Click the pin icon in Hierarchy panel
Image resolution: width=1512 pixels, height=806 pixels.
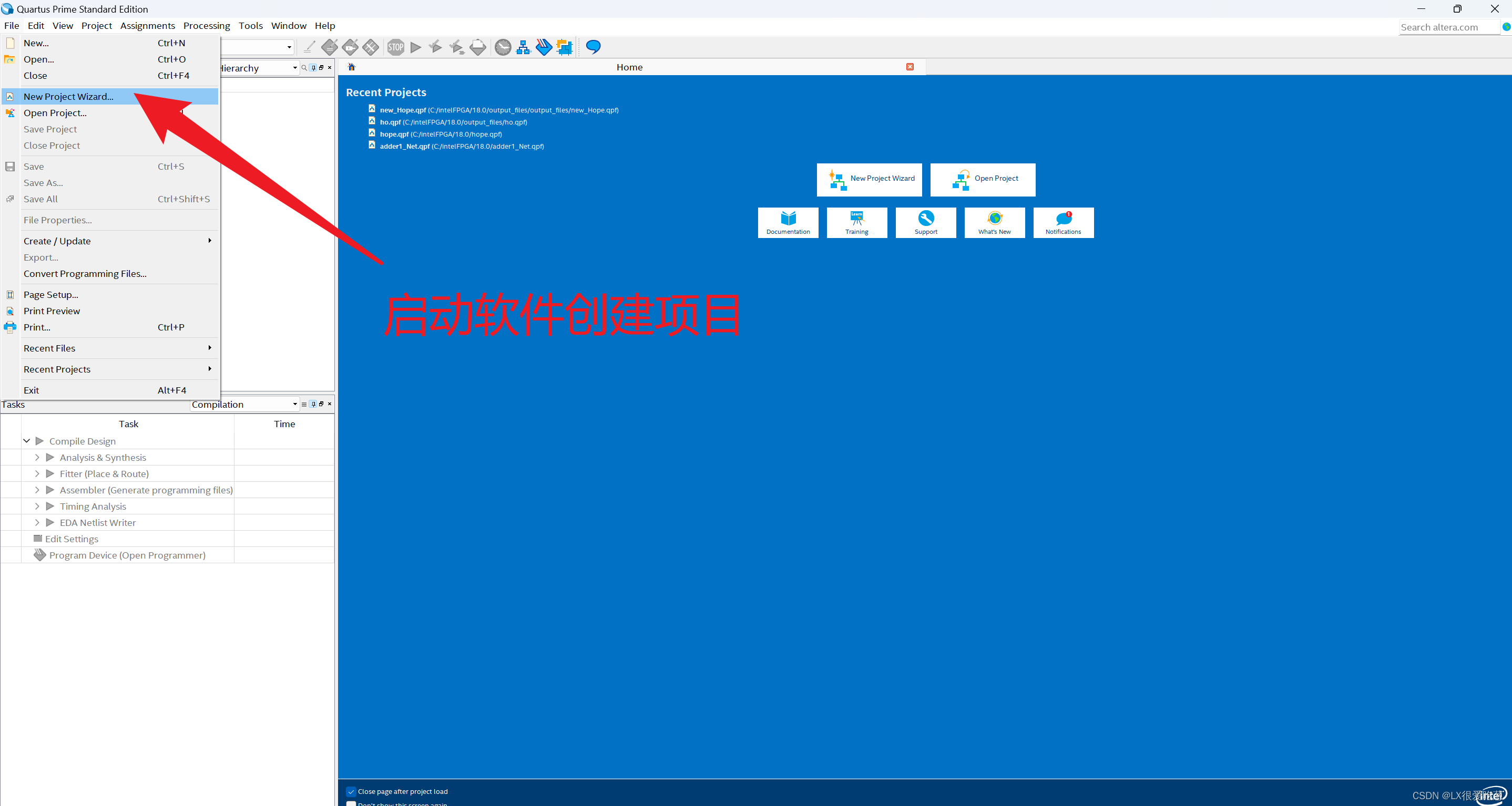[313, 68]
